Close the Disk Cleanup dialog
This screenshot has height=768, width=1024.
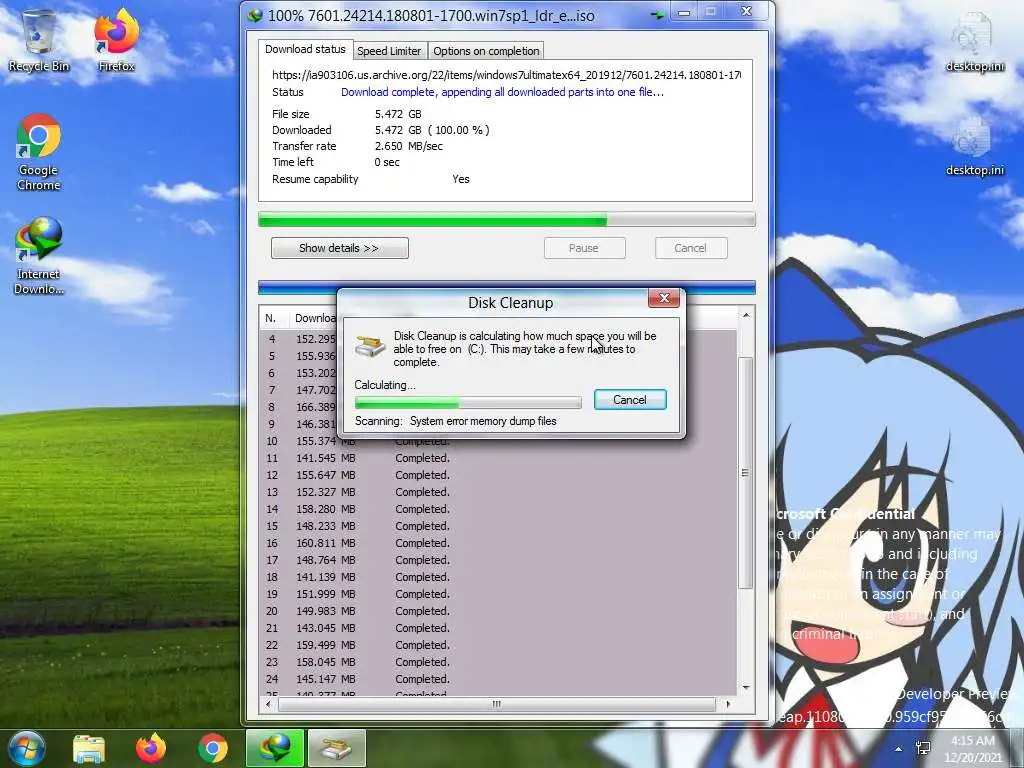tap(664, 298)
